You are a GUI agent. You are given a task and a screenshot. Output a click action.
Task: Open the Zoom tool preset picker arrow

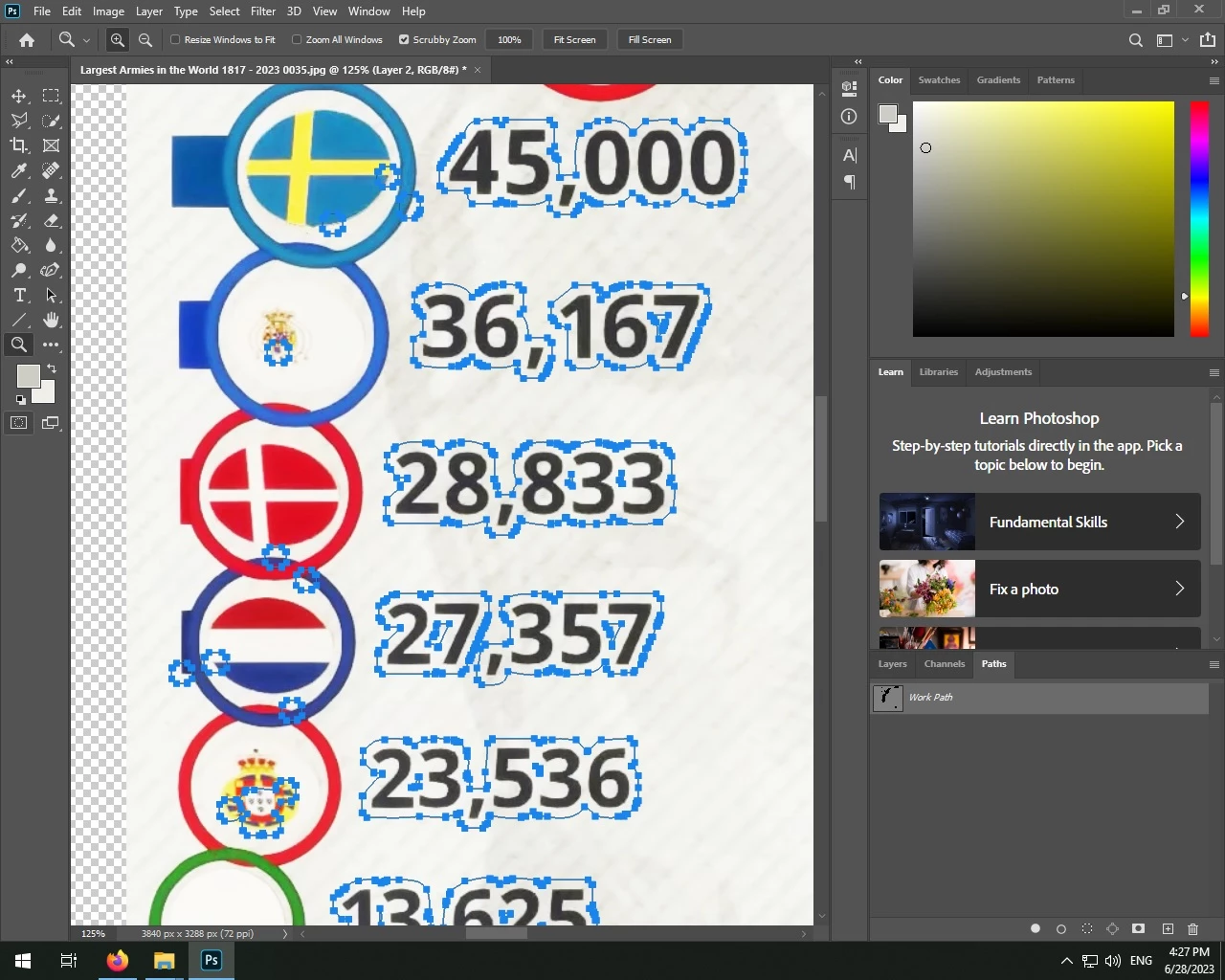click(x=86, y=40)
